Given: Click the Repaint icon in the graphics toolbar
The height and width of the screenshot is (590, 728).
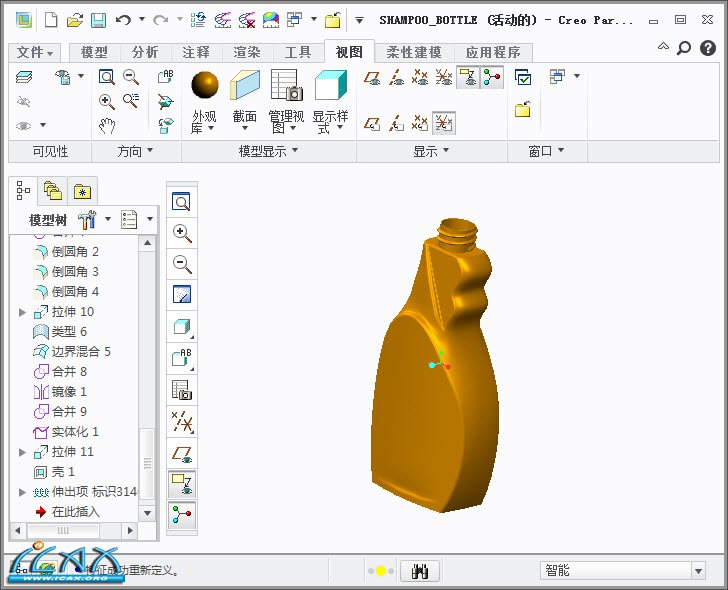Looking at the screenshot, I should click(x=182, y=295).
